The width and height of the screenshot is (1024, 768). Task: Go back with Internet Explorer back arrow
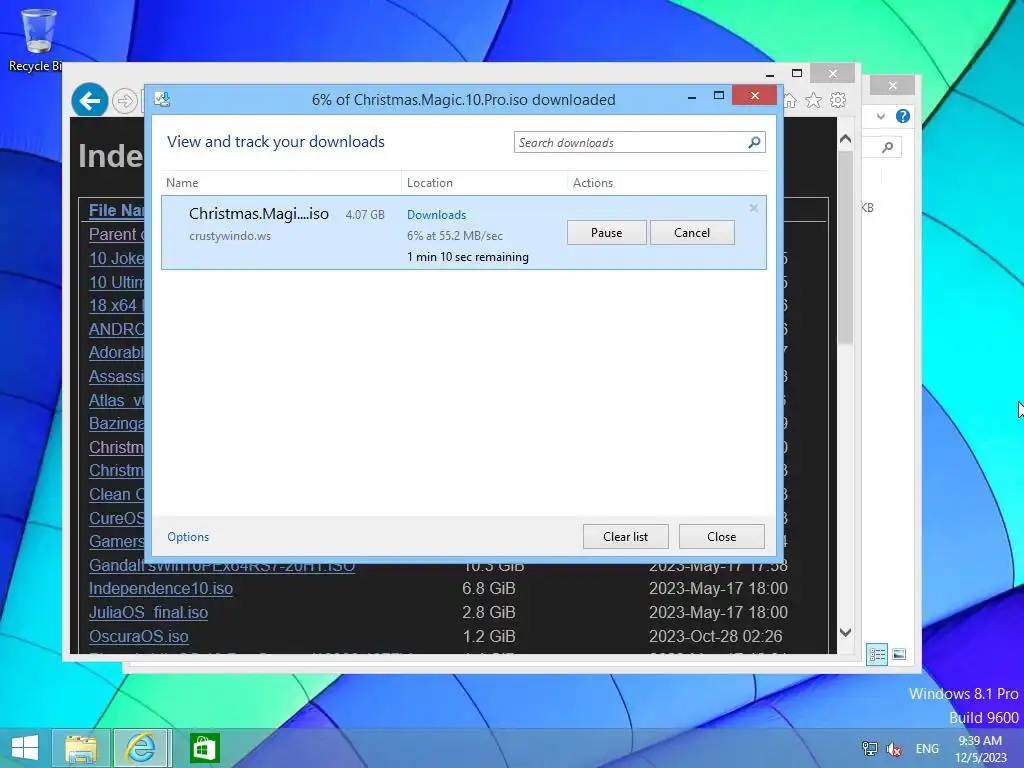click(x=89, y=101)
